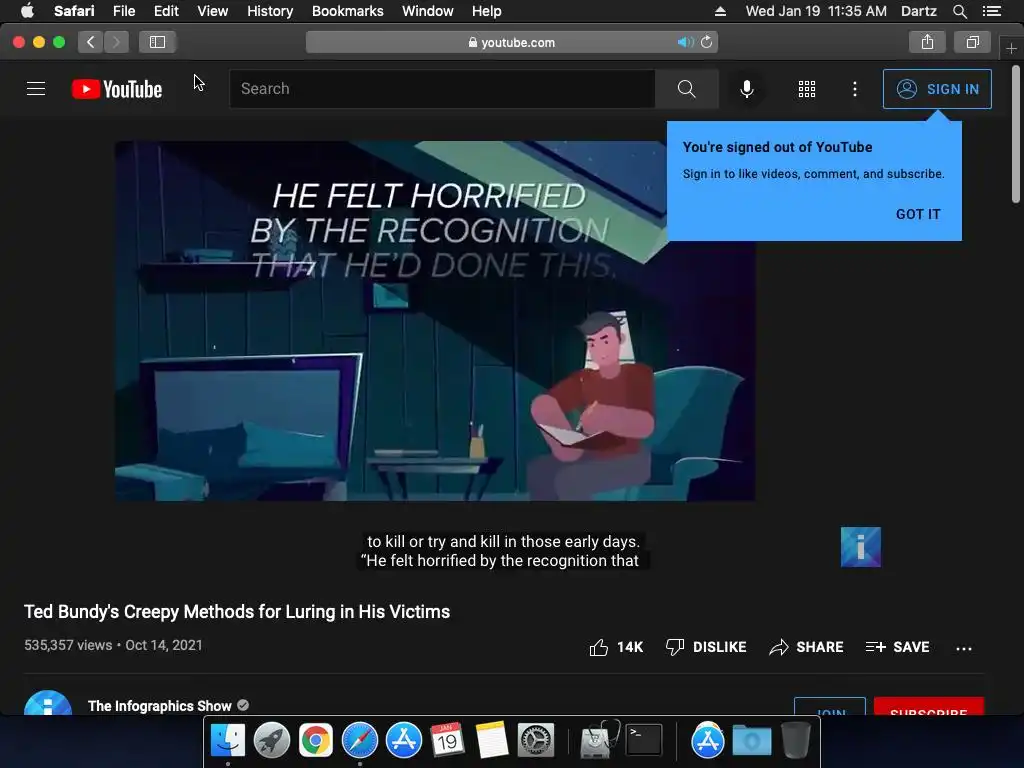1024x768 pixels.
Task: Click the search magnifier button
Action: point(686,89)
